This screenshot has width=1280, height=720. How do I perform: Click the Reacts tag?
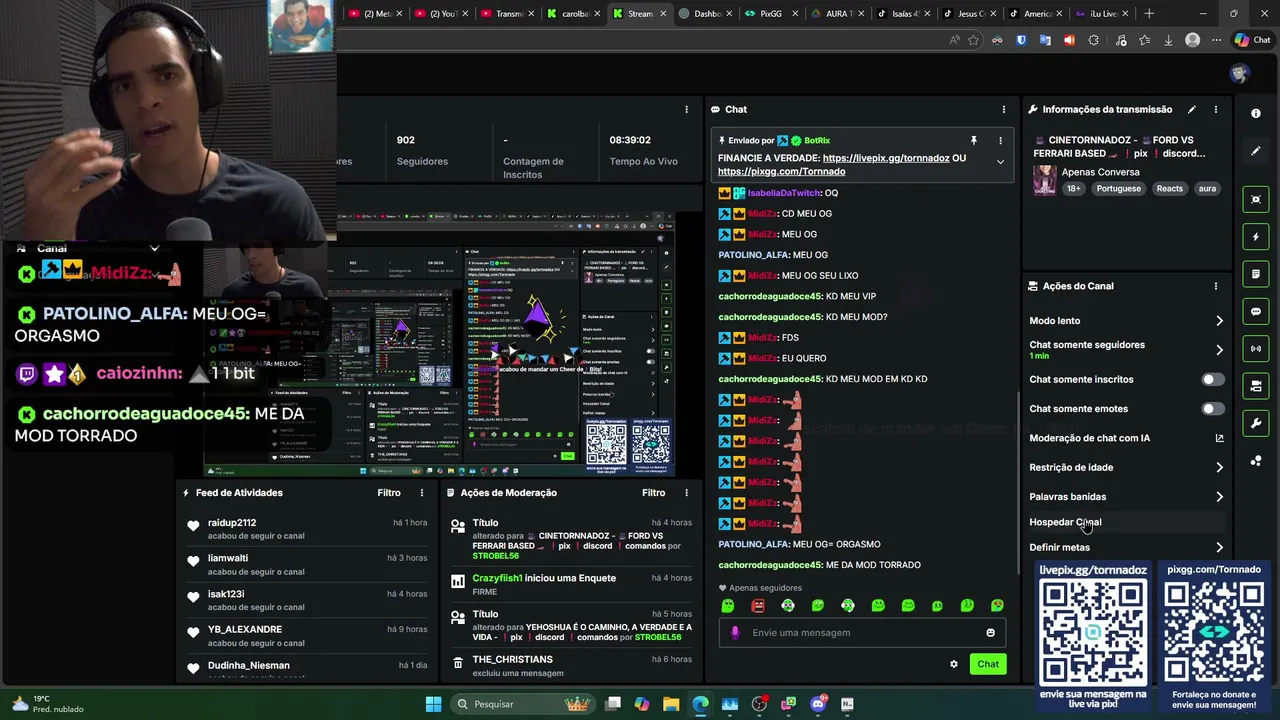(1169, 189)
